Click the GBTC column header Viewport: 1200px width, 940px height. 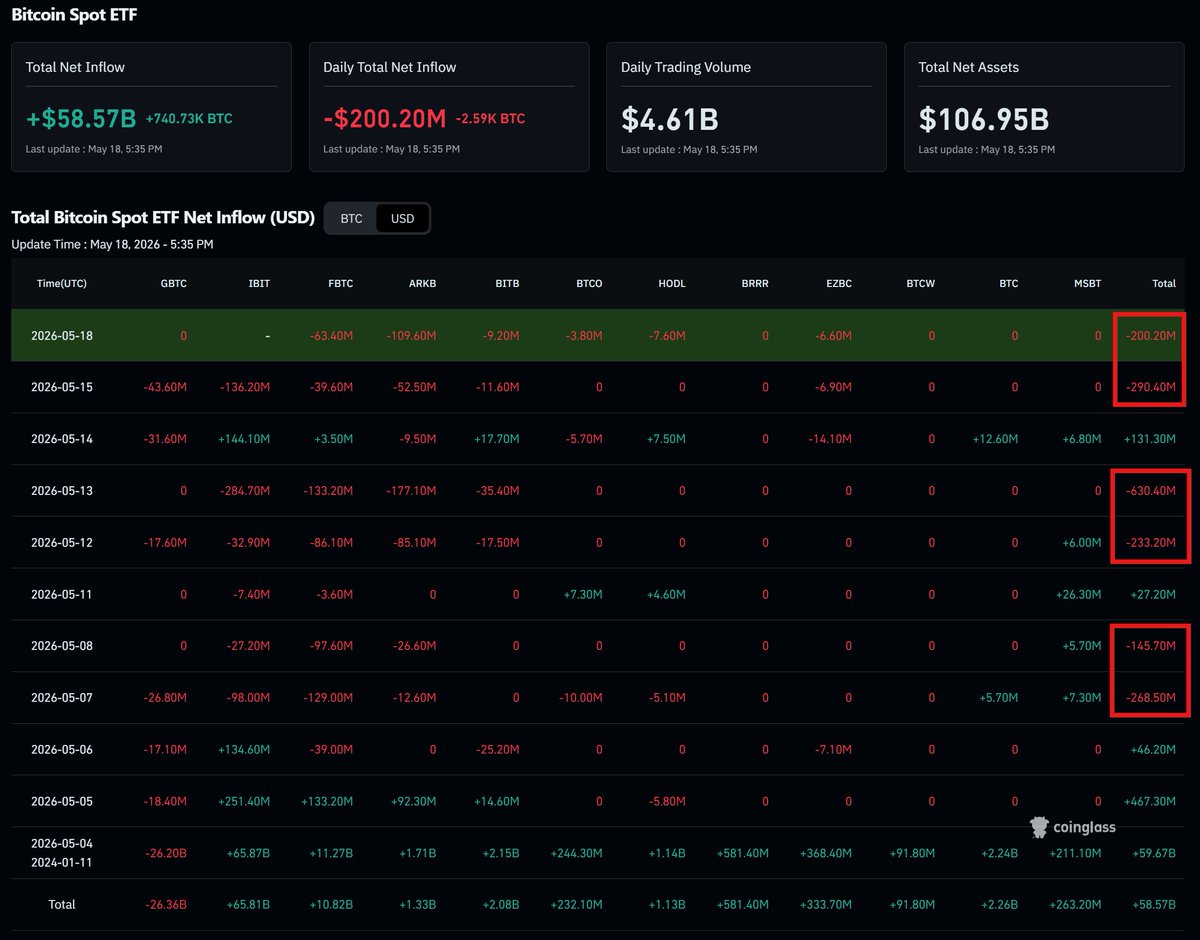[174, 283]
